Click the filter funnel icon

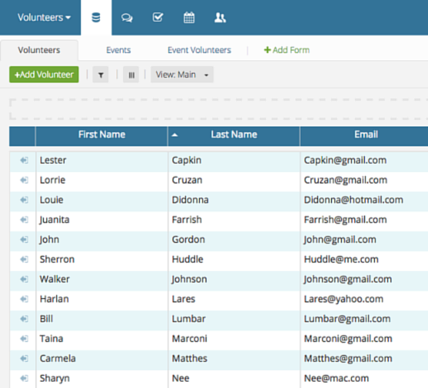click(101, 75)
